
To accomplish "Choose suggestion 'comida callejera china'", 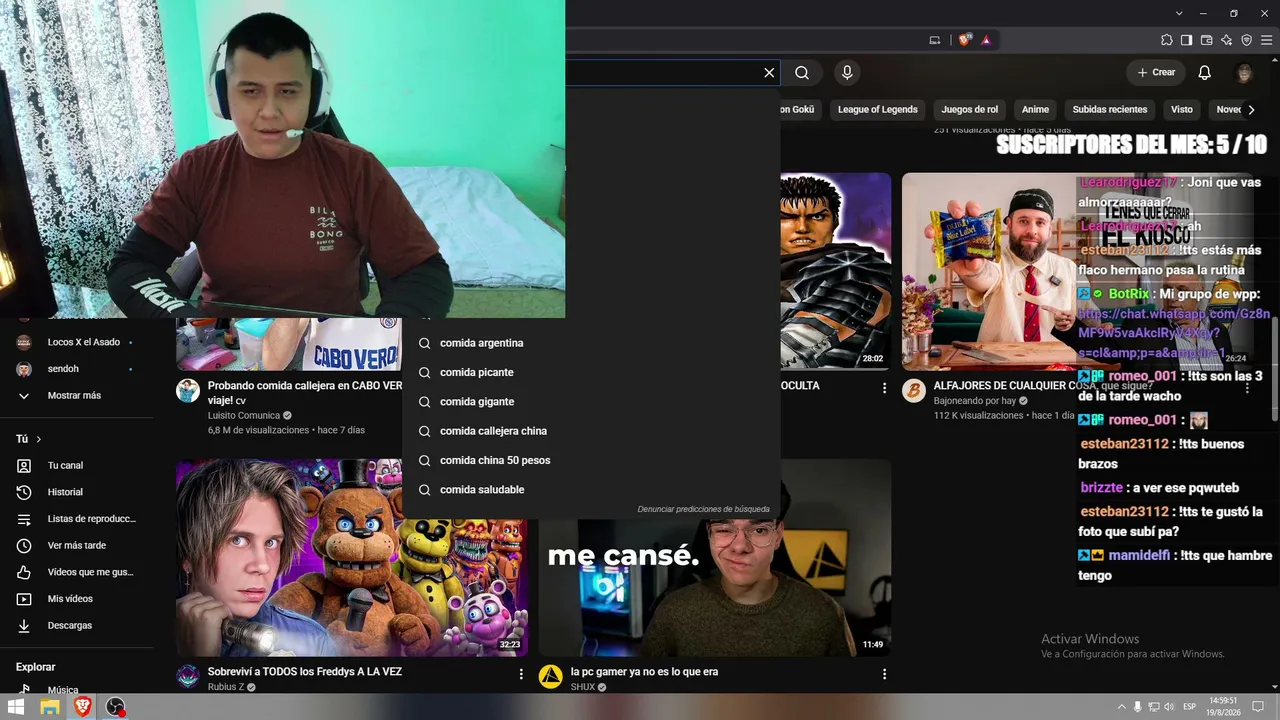I will click(591, 431).
